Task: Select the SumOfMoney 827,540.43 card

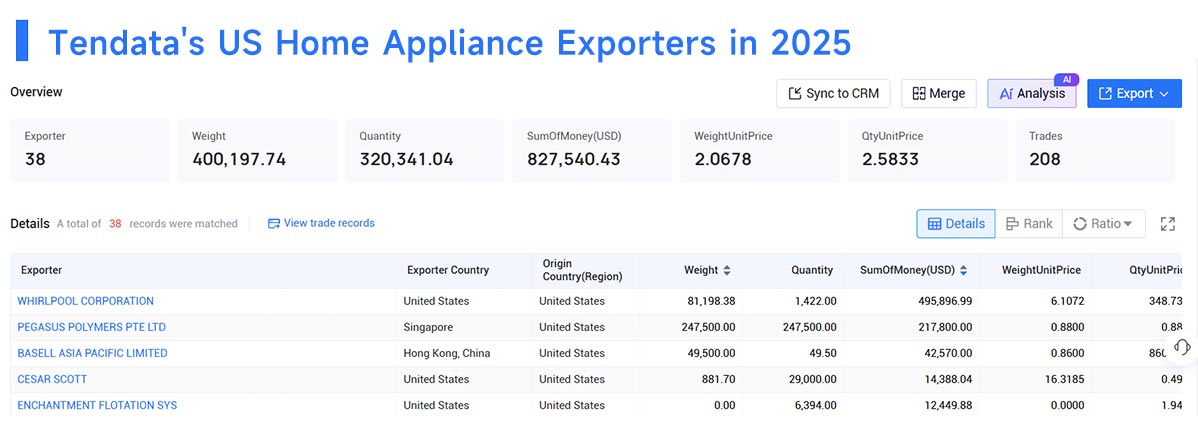Action: (592, 150)
